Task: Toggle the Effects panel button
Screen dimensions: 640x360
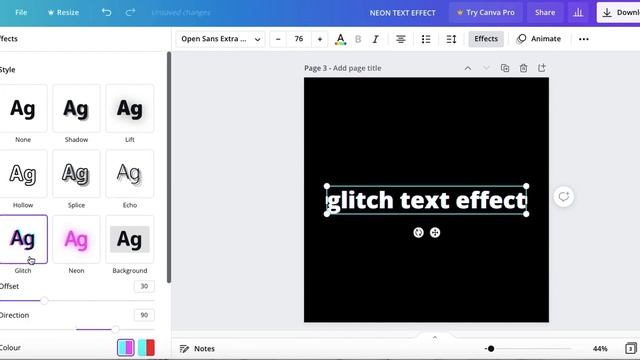Action: pos(486,39)
